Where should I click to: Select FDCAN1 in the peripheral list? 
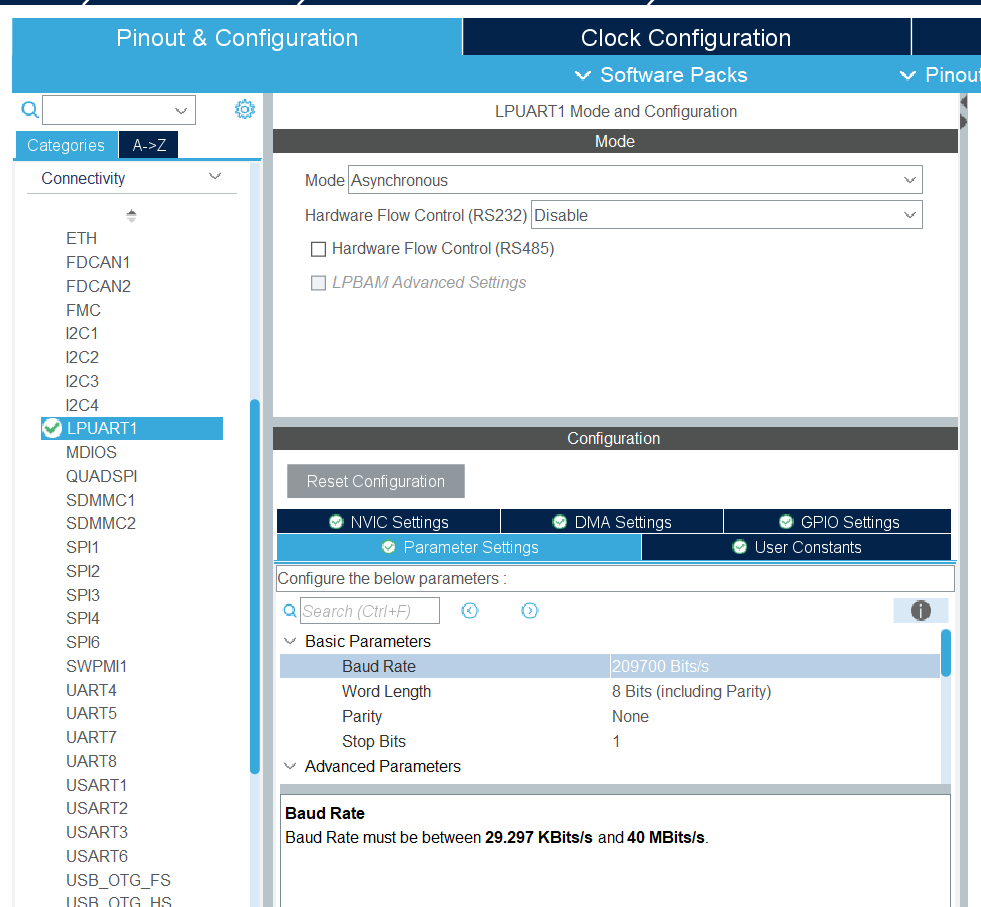coord(98,262)
